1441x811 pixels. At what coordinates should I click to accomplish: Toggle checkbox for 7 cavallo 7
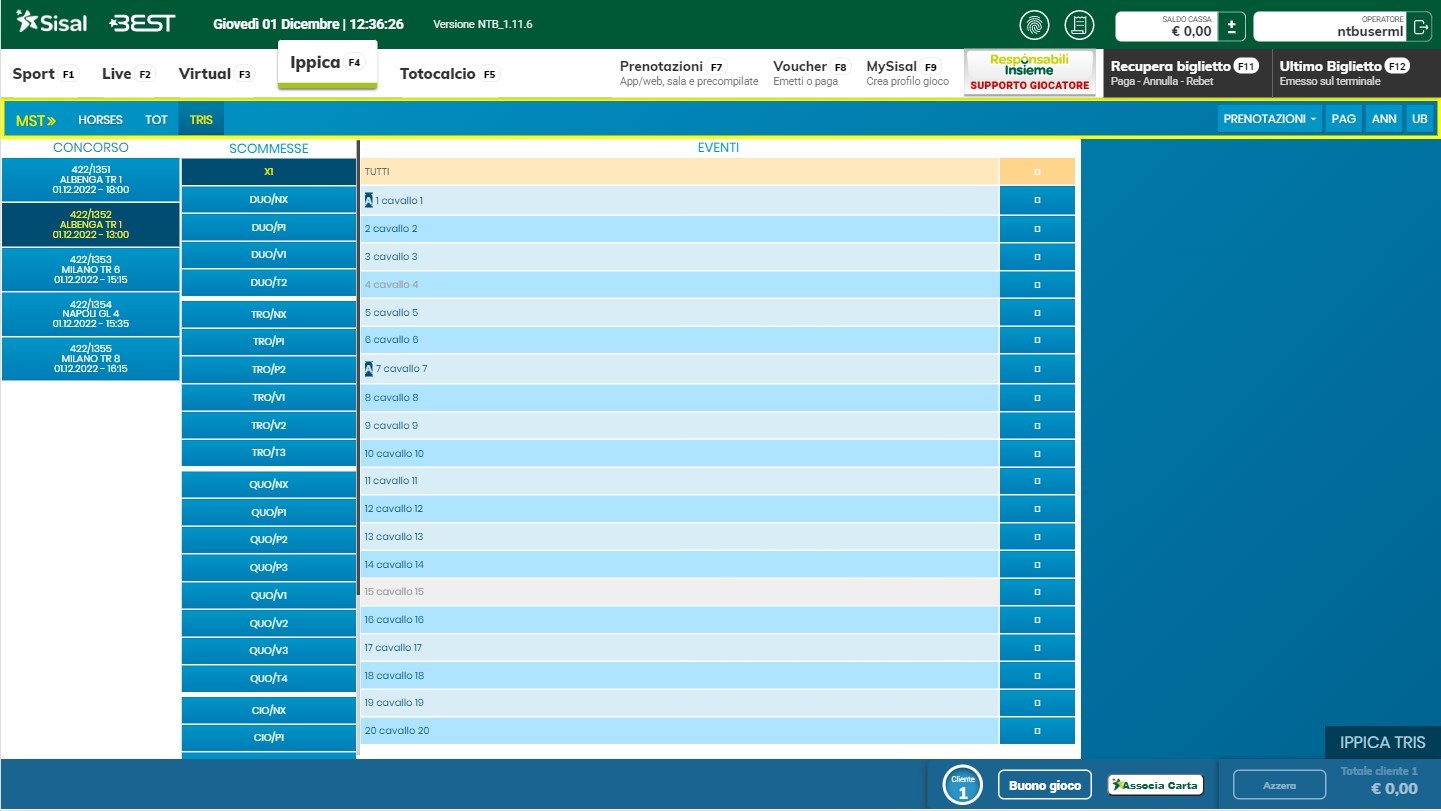pyautogui.click(x=1037, y=369)
